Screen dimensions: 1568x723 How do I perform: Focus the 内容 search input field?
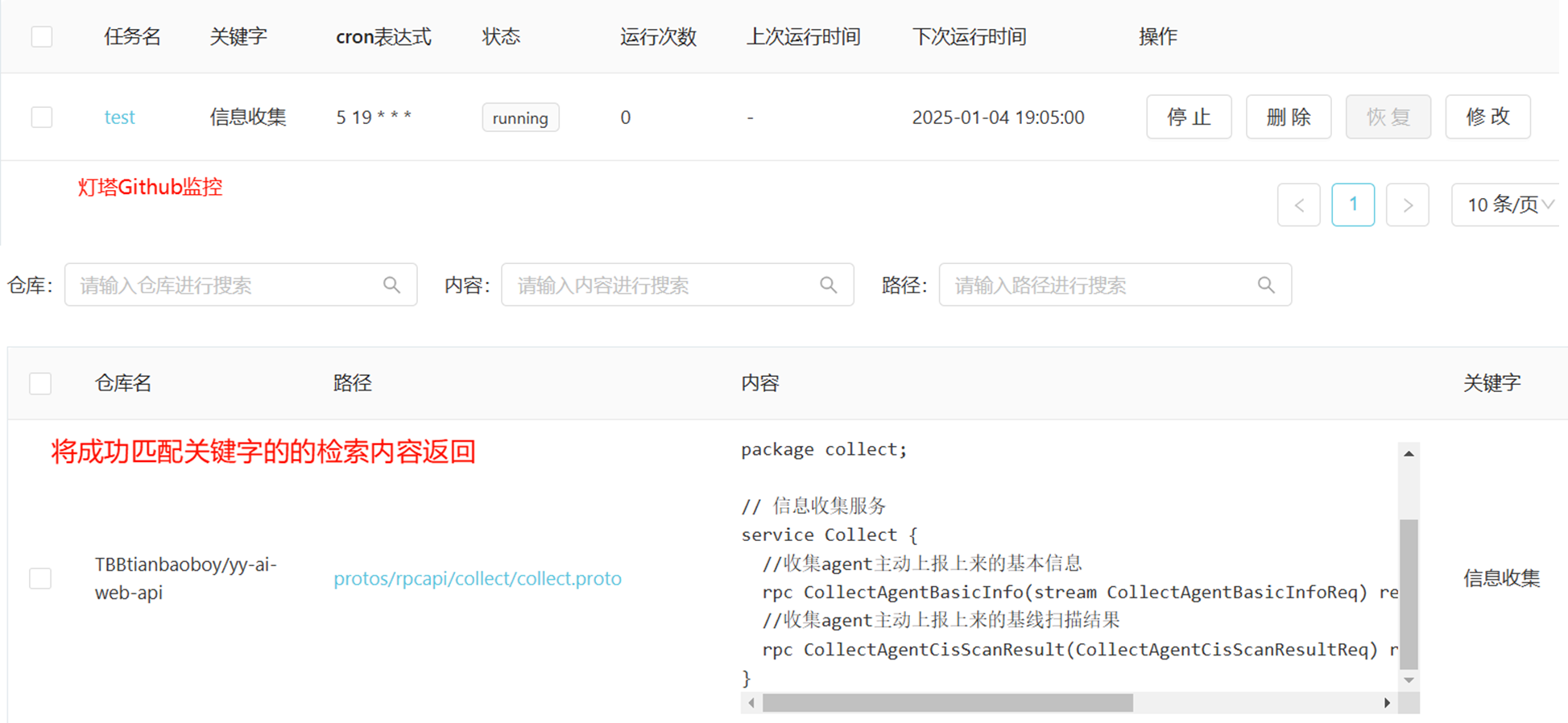tap(677, 285)
